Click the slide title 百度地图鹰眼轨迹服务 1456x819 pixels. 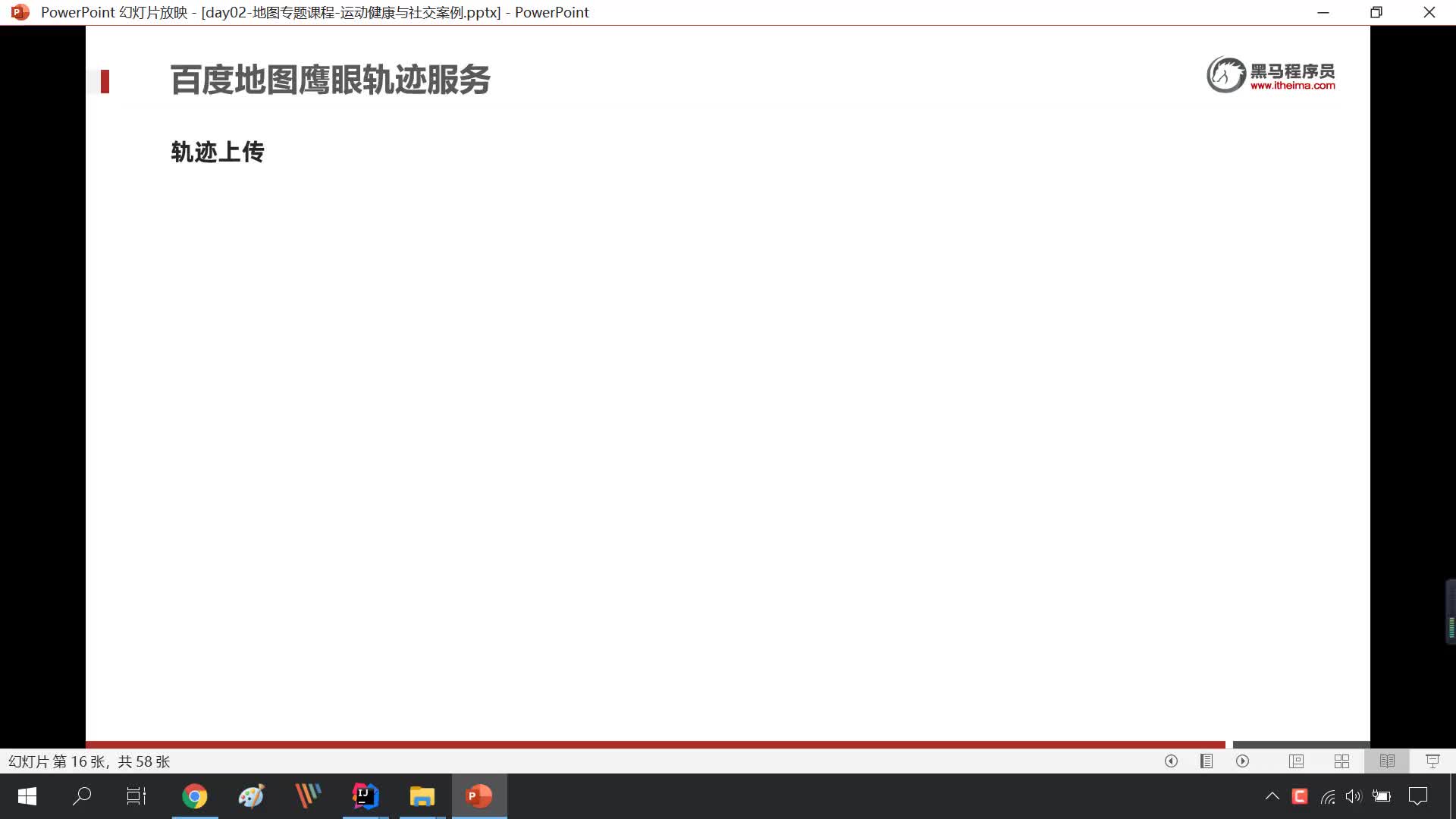[330, 80]
